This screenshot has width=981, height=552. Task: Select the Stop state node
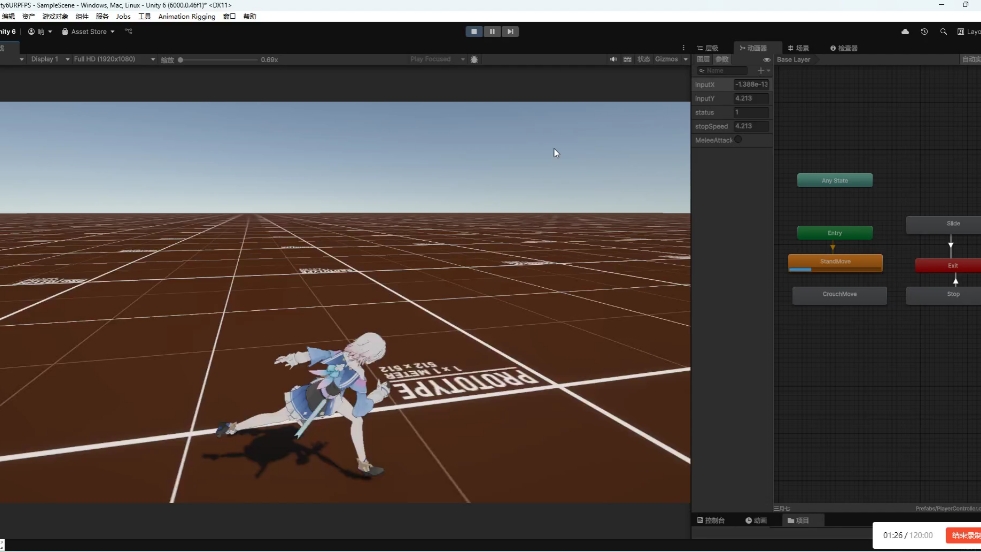(945, 295)
